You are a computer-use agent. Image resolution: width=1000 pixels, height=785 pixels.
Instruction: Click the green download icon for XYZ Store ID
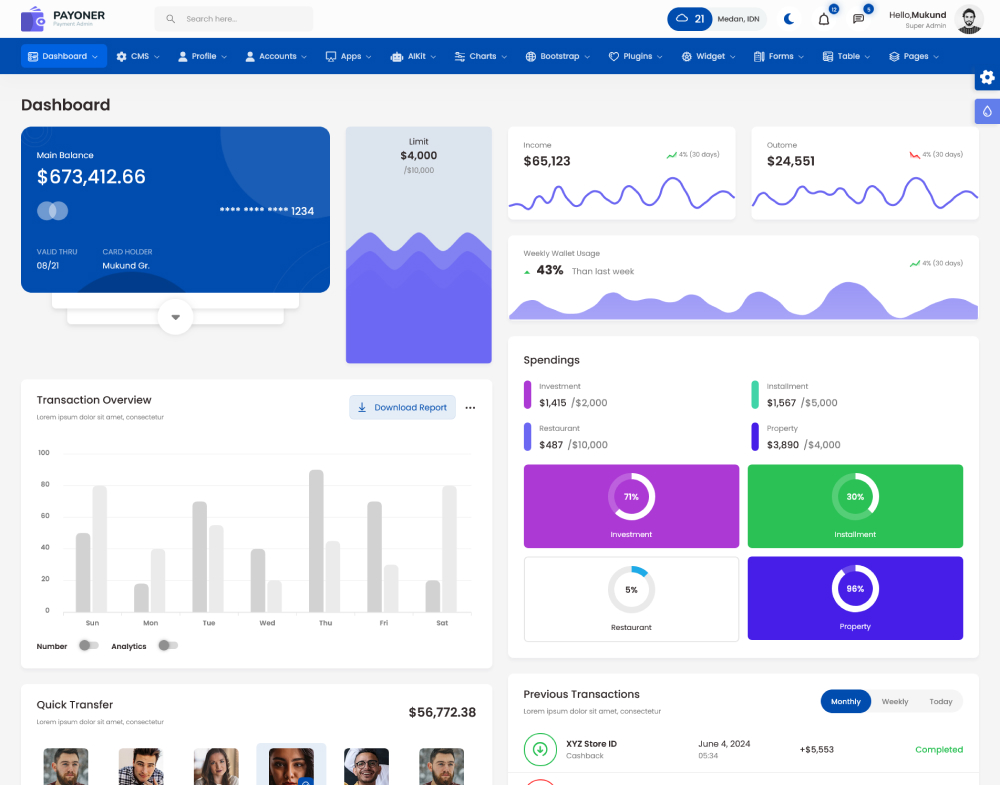coord(540,749)
